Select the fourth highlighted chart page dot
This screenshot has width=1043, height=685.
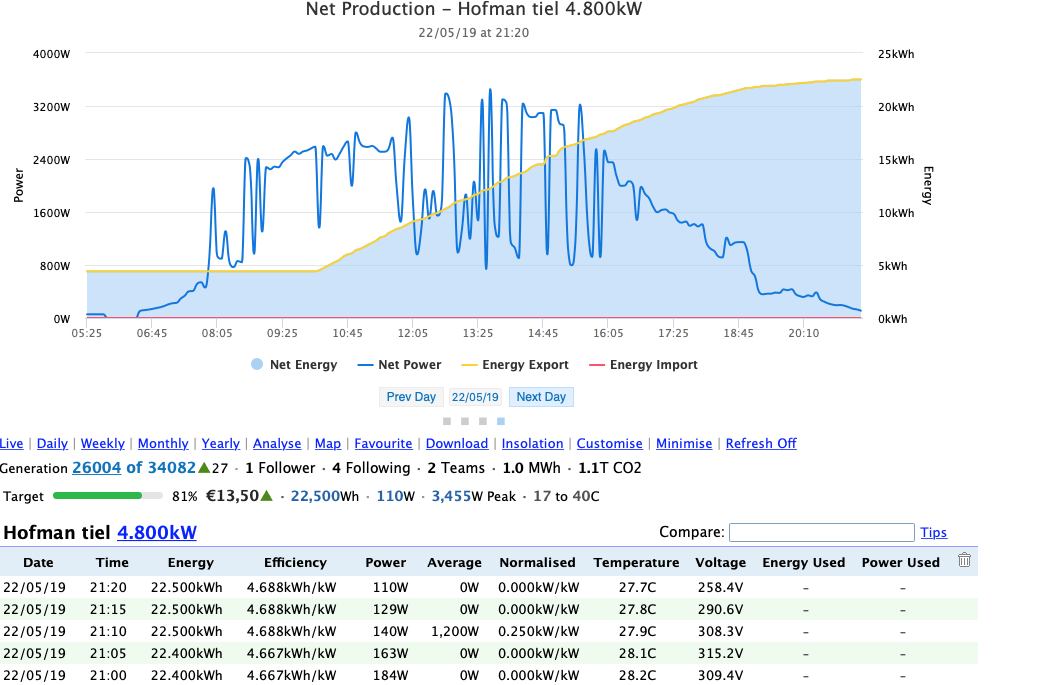pos(501,421)
